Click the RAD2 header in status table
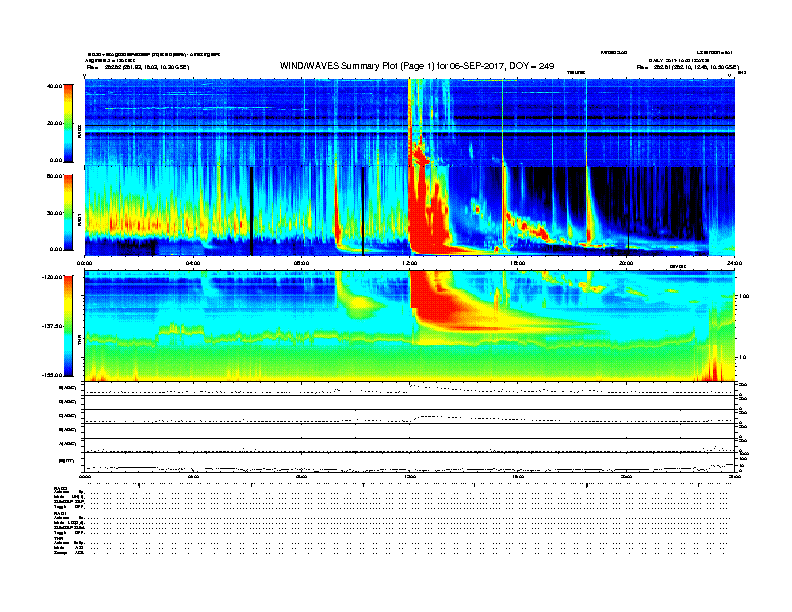The height and width of the screenshot is (612, 792). pyautogui.click(x=61, y=488)
